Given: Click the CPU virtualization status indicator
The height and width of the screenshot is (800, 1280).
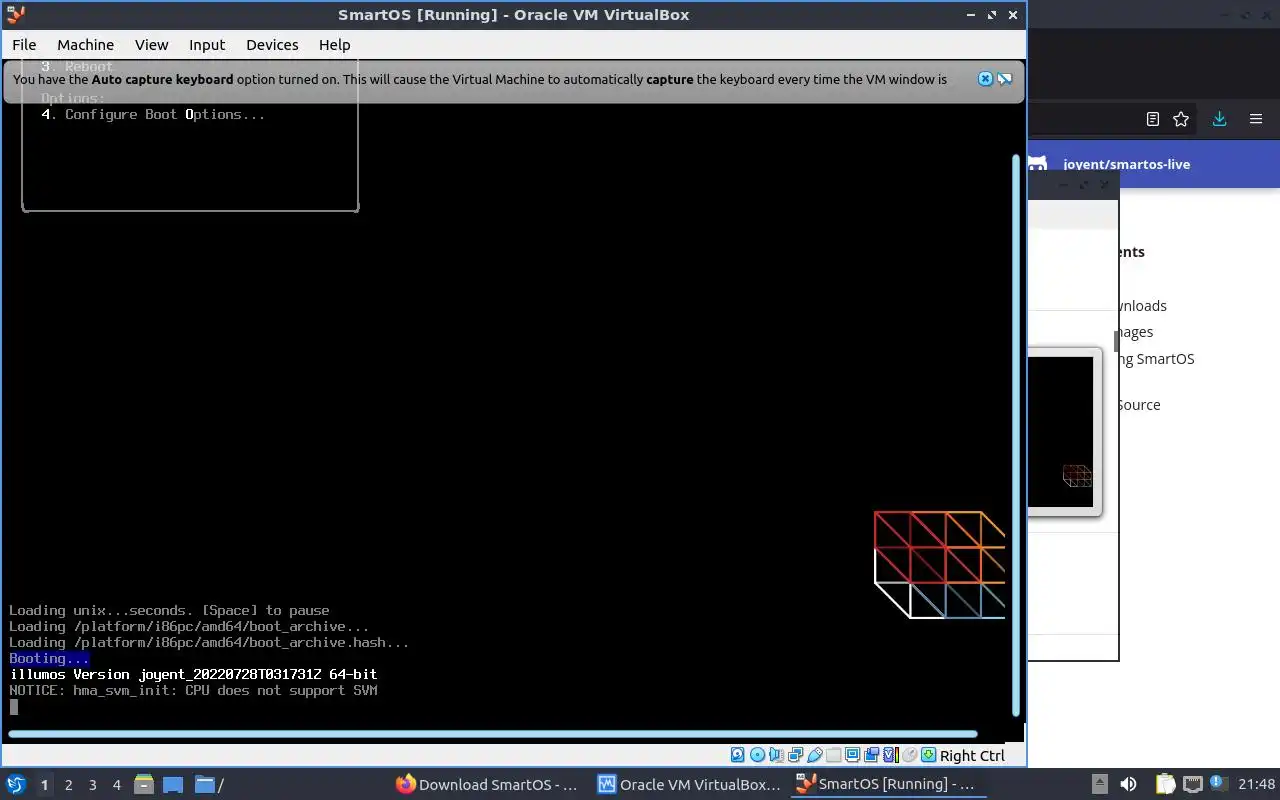Looking at the screenshot, I should coord(891,755).
